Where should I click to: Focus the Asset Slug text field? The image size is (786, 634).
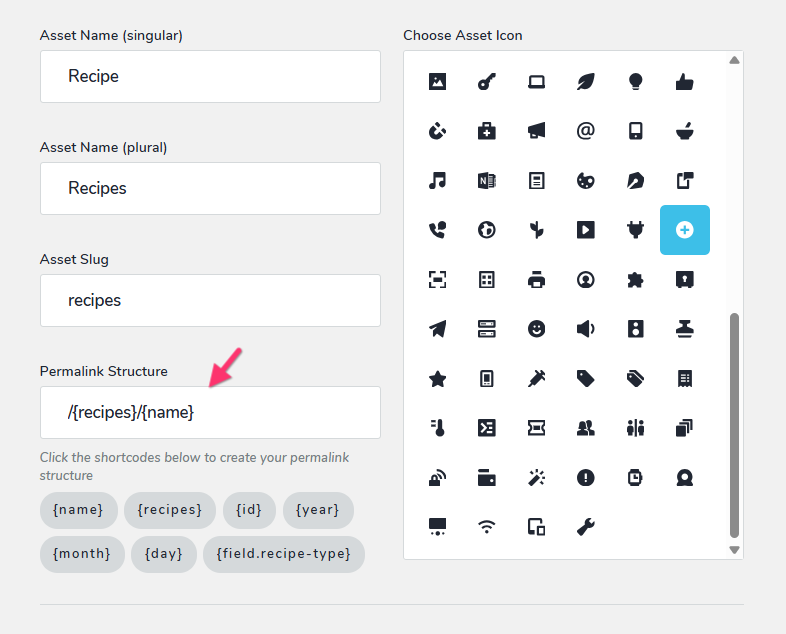(x=210, y=300)
